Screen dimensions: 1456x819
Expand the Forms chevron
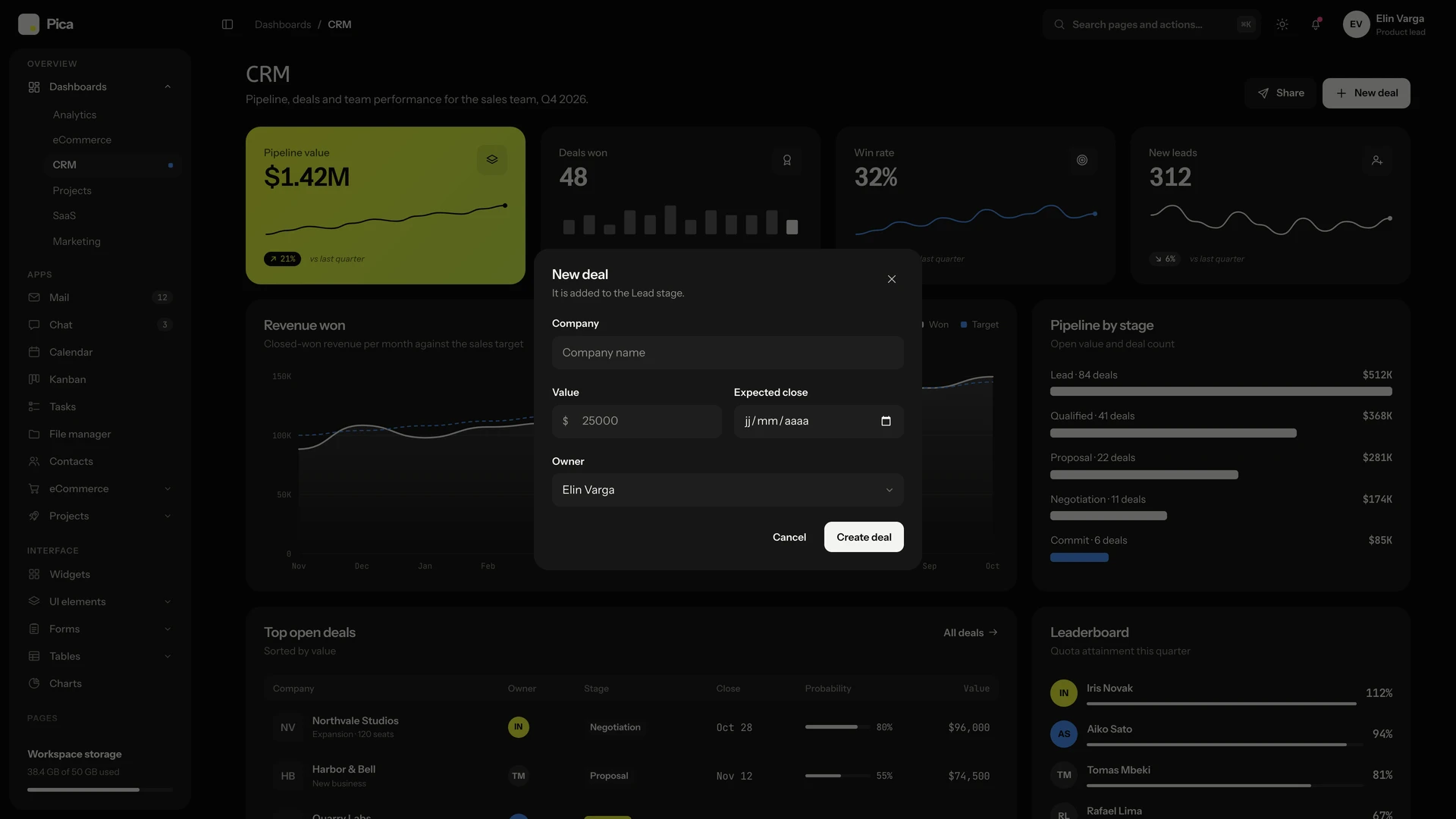pyautogui.click(x=168, y=629)
